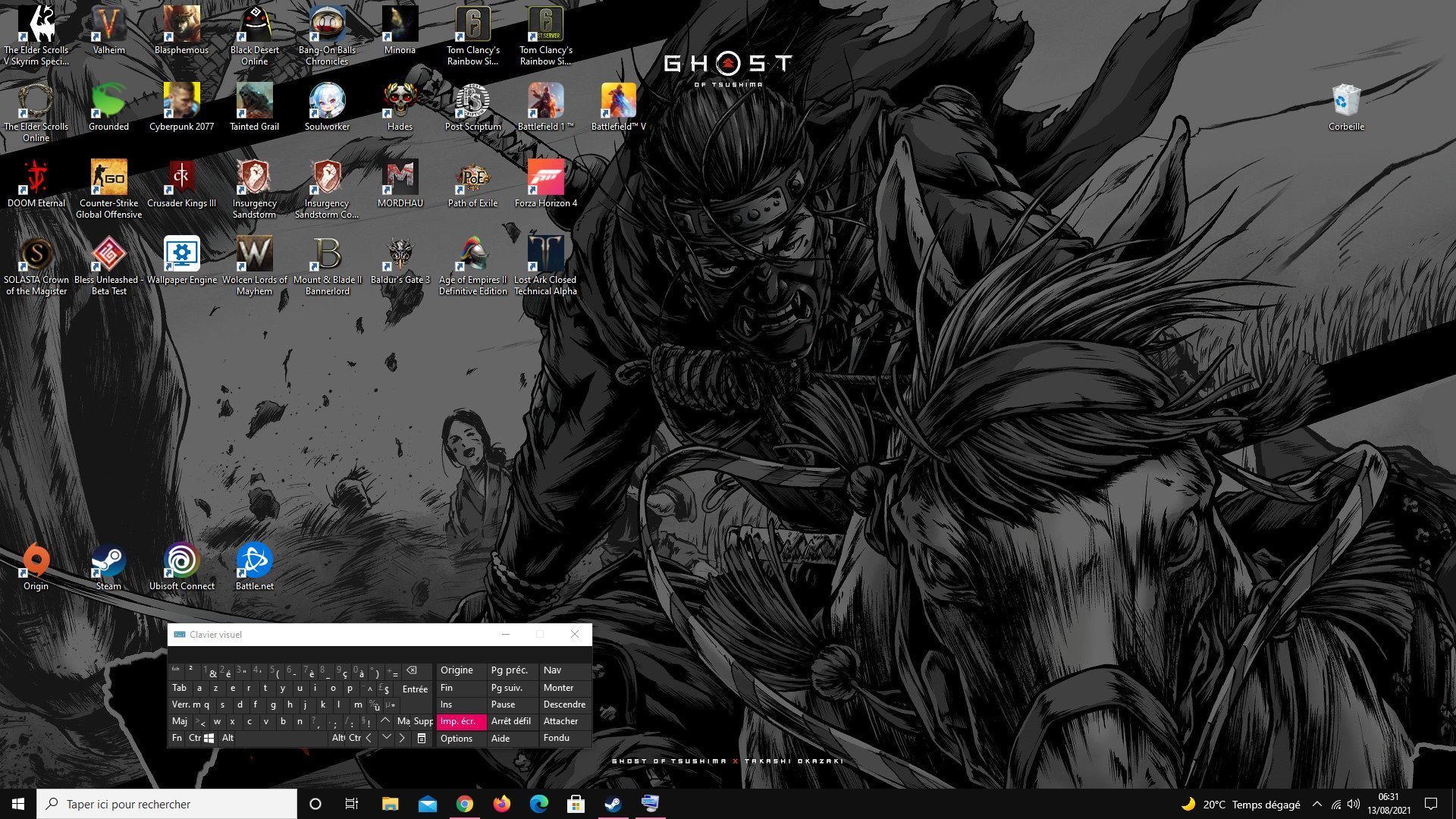Toggle the Fn key on keyboard

pos(177,738)
